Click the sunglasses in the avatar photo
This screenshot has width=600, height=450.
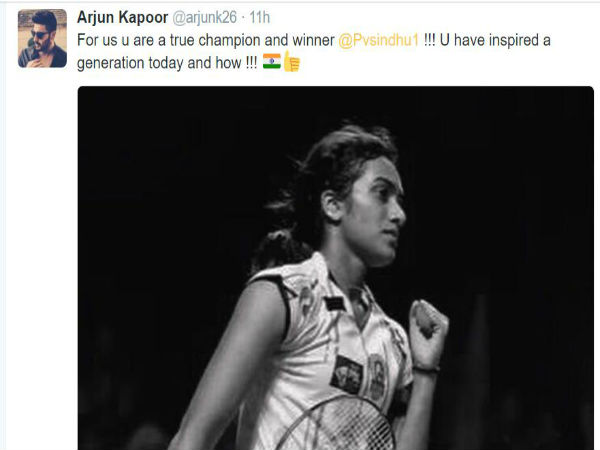[38, 35]
